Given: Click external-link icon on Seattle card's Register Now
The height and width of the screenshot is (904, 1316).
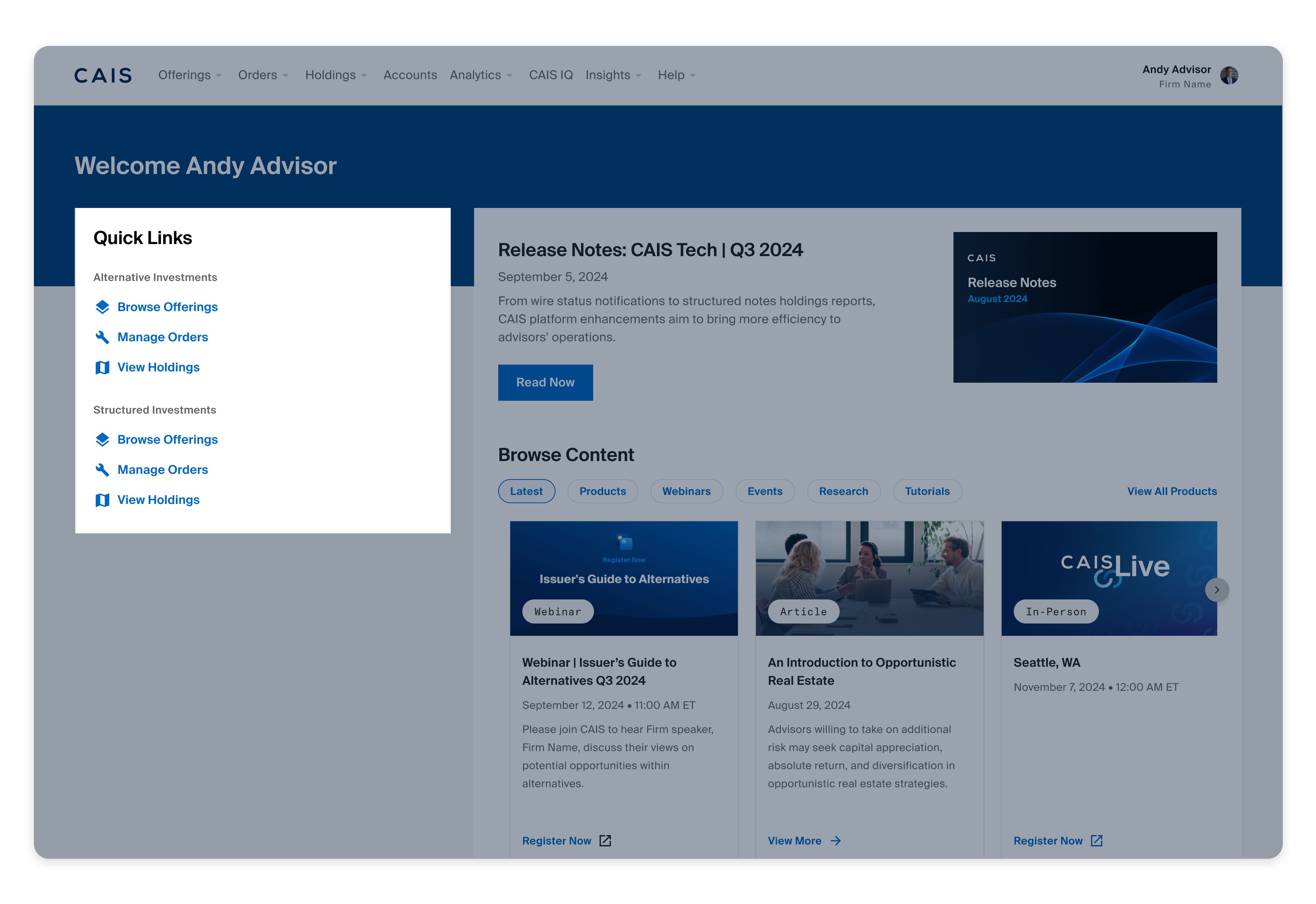Looking at the screenshot, I should point(1096,841).
